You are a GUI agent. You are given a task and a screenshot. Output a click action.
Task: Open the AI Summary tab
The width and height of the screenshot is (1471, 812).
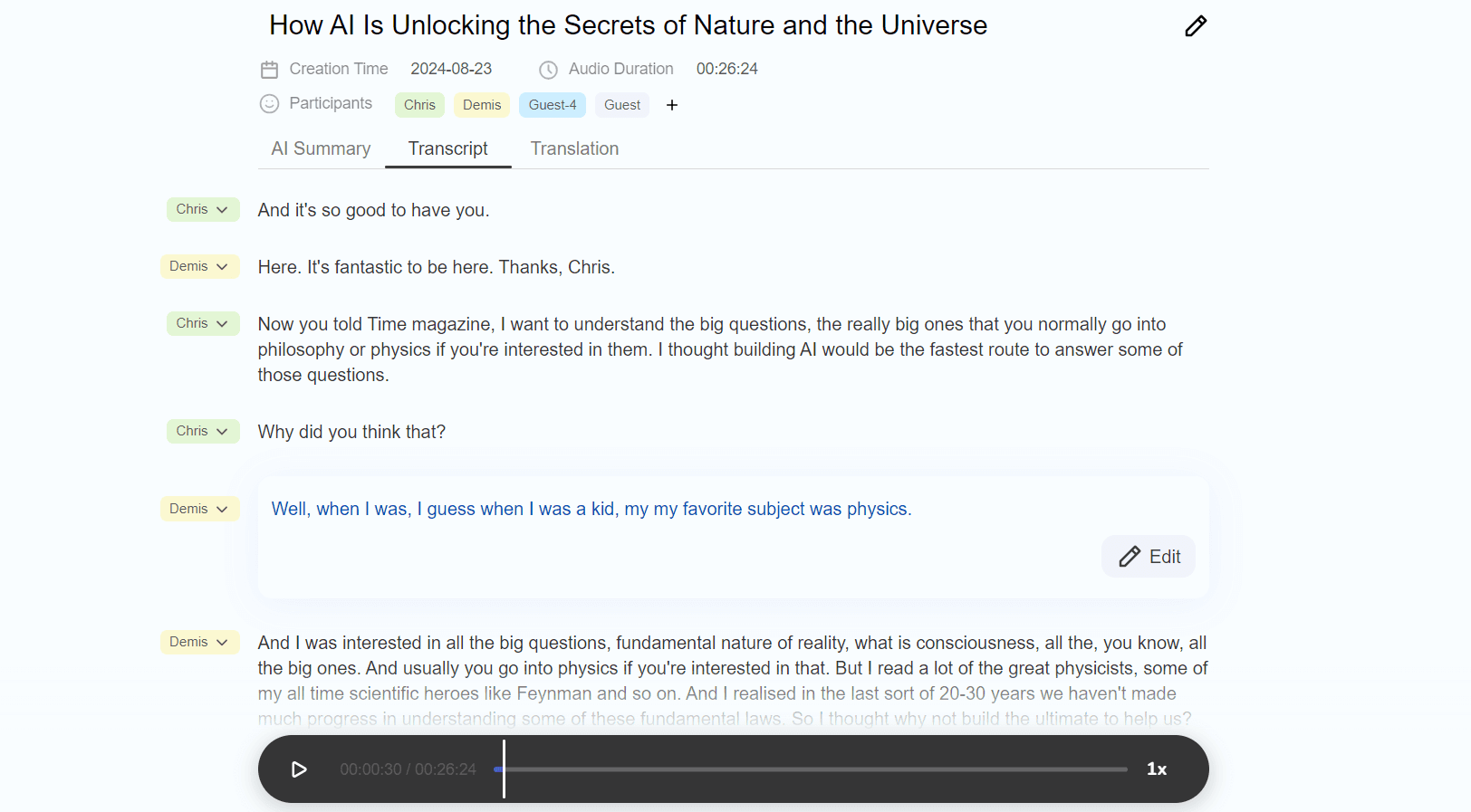(321, 148)
